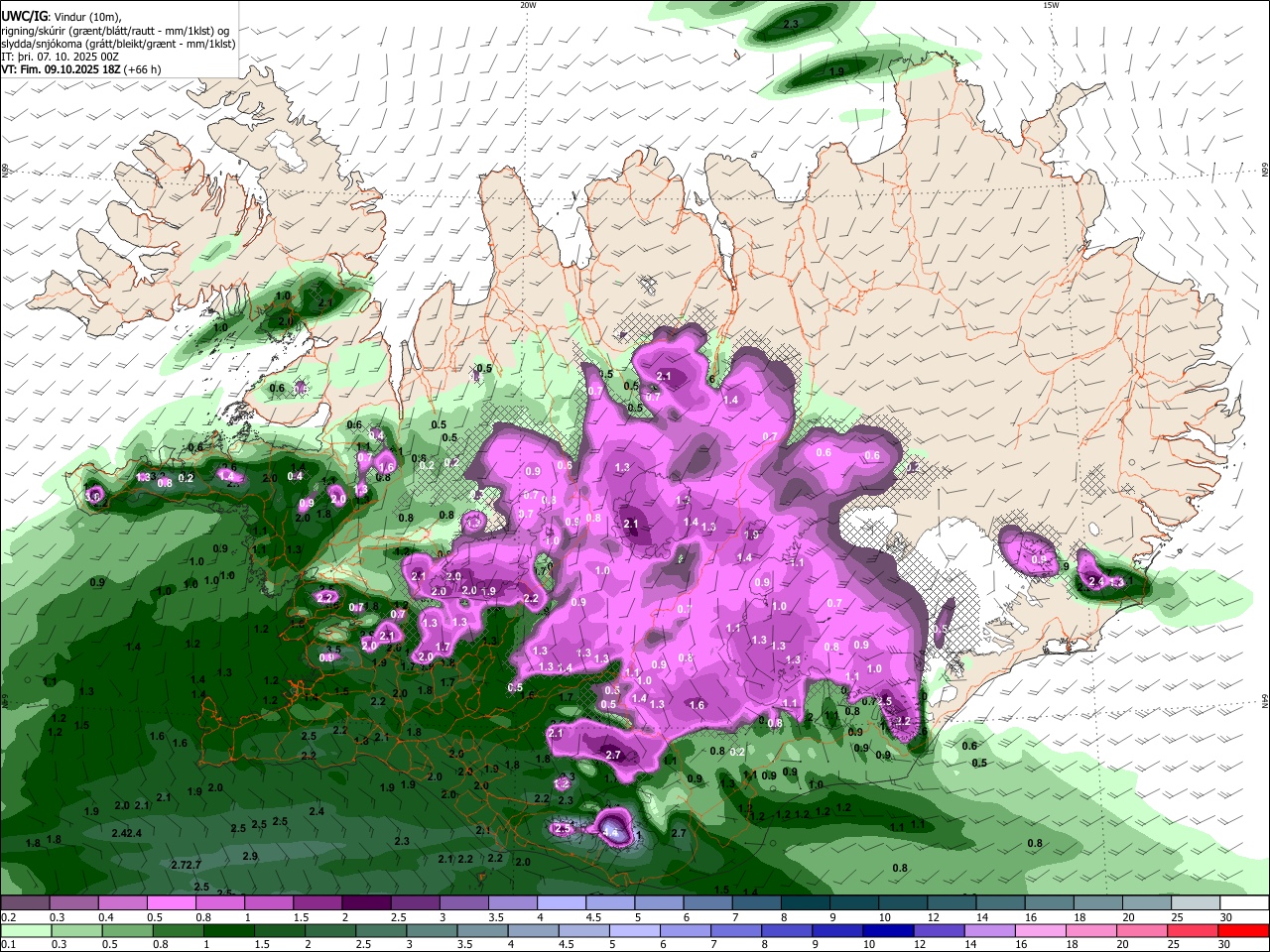Click '1.9' in the rain band north of Iceland
Screen dimensions: 1270x952
[x=836, y=71]
